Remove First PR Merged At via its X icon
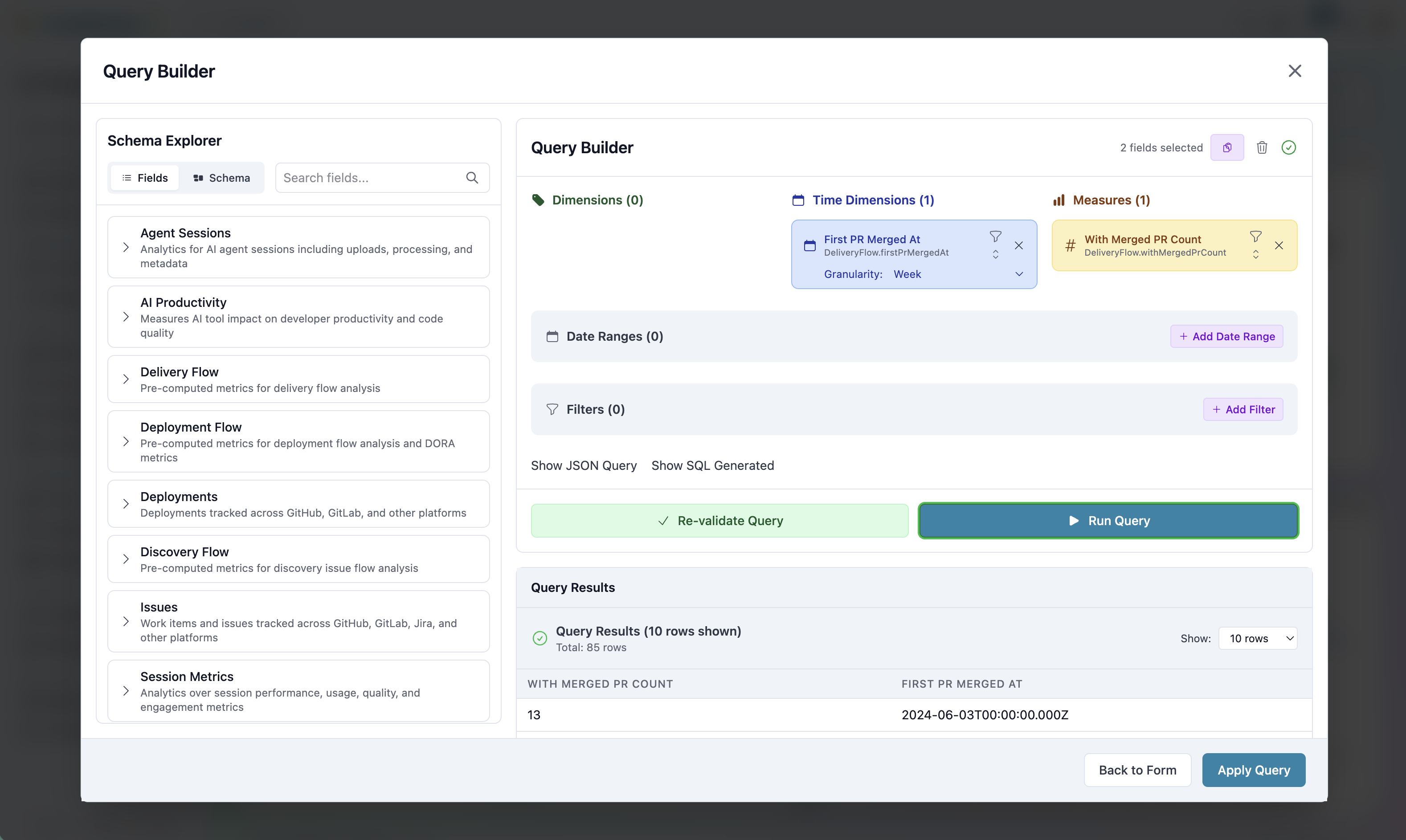This screenshot has height=840, width=1406. [1019, 245]
